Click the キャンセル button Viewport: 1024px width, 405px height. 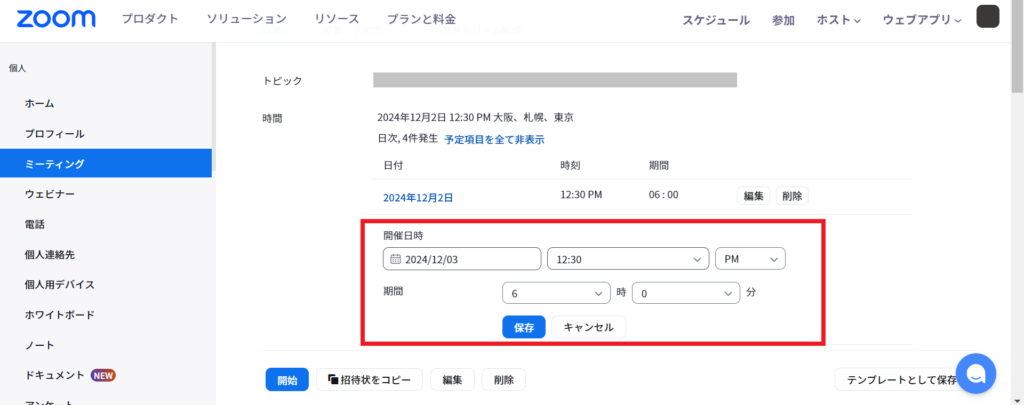(x=589, y=327)
